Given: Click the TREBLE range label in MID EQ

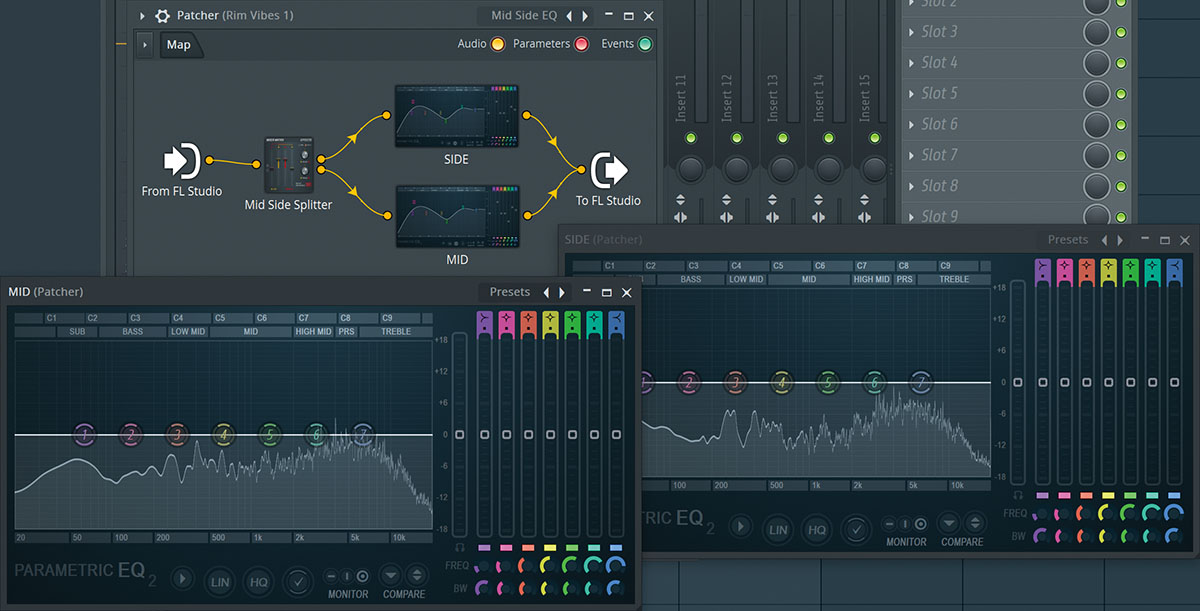Looking at the screenshot, I should tap(396, 331).
